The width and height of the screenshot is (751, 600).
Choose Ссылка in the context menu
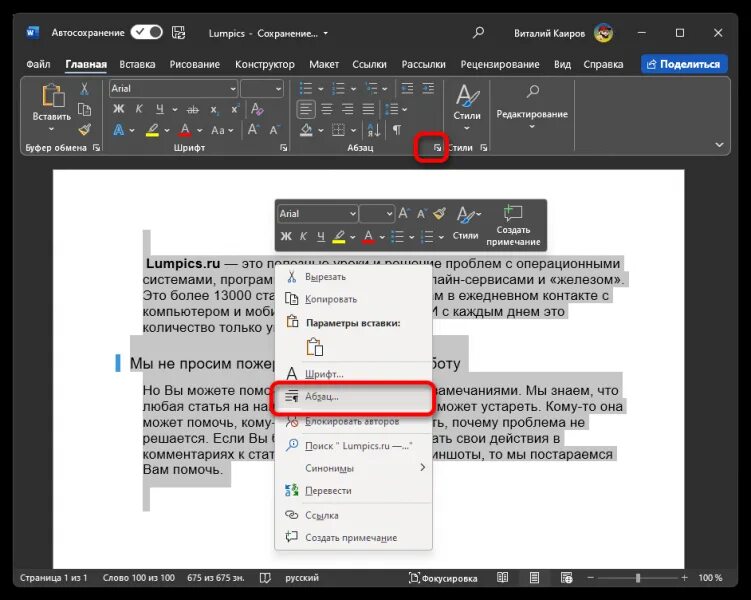[353, 515]
